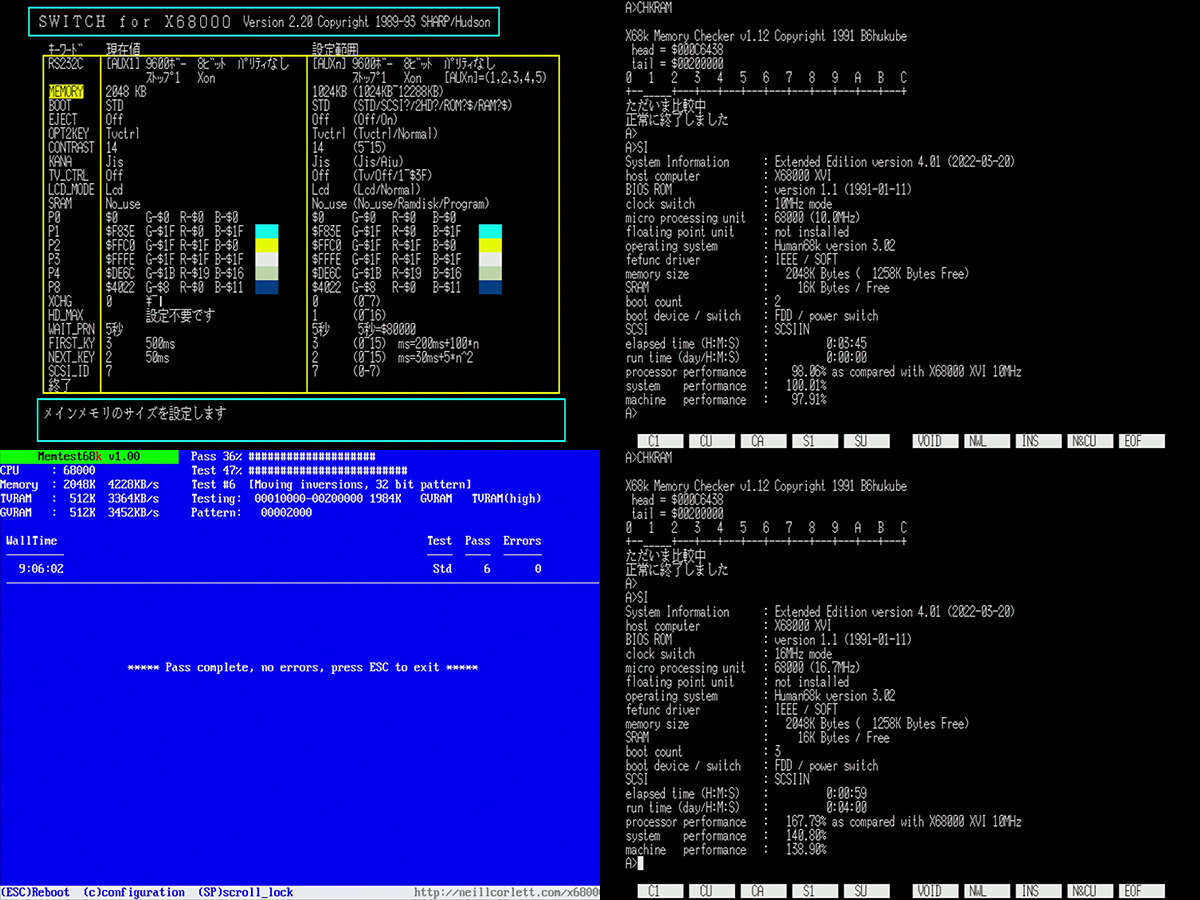Pick the CONTRAST keyword in SWITCH
1200x900 pixels.
[72, 147]
